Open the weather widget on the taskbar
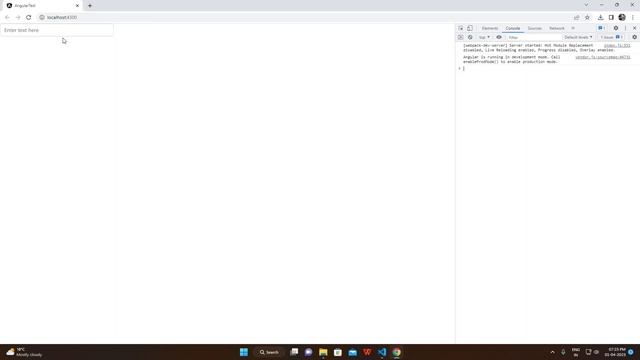Screen dimensions: 640x360 (x=24, y=352)
